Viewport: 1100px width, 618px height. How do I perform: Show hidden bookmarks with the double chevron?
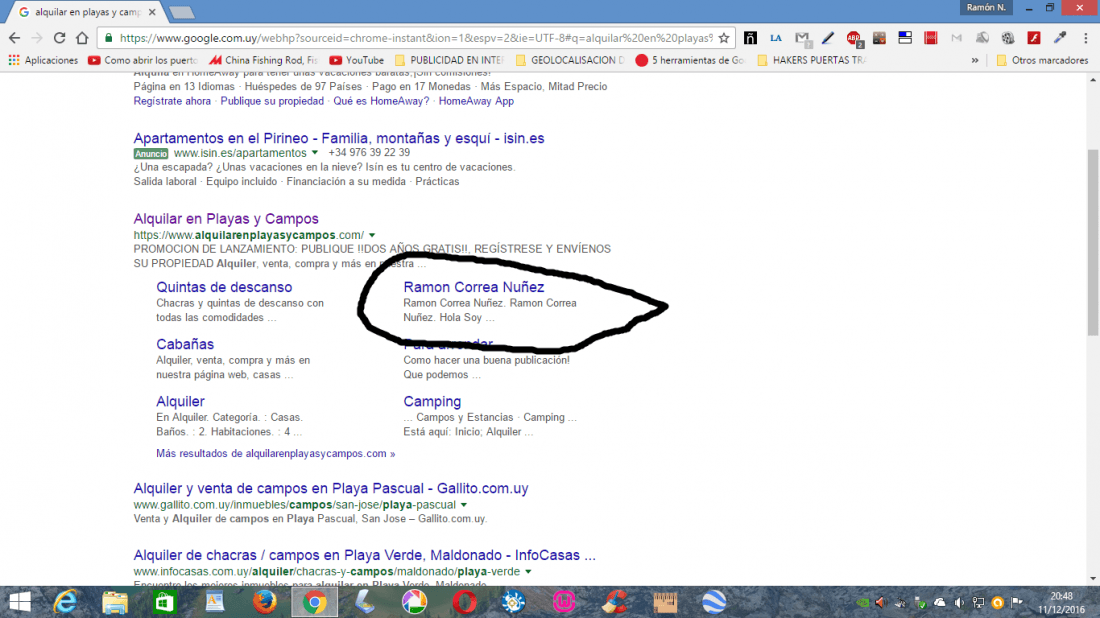974,60
